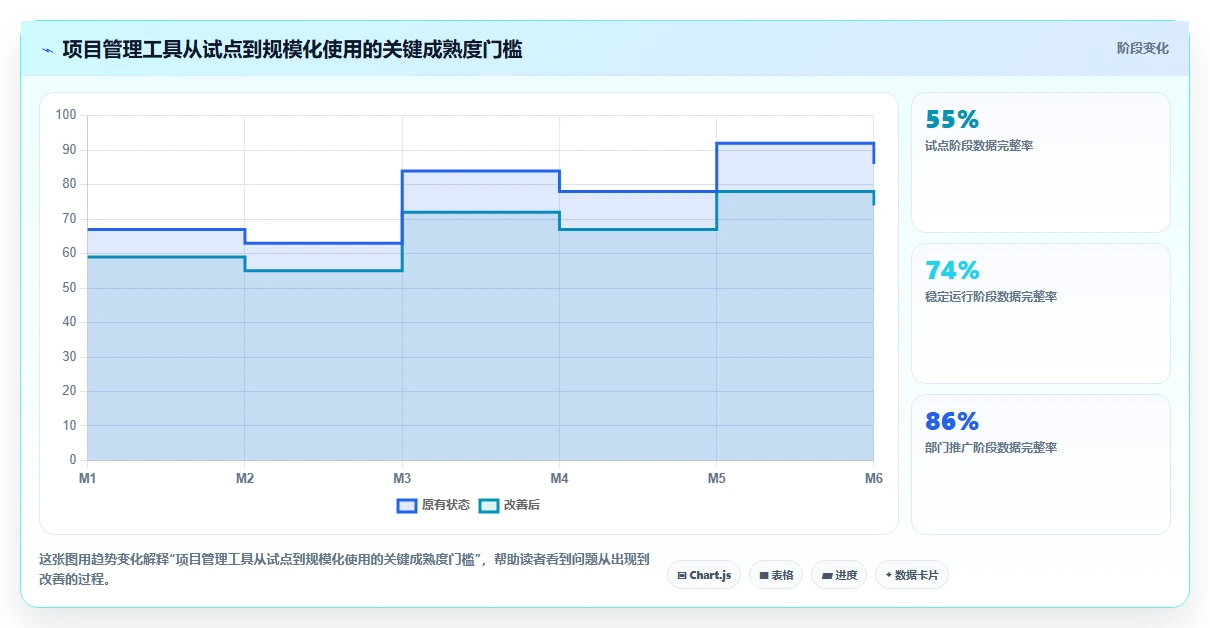
Task: Click the M4 x-axis label
Action: coord(560,479)
